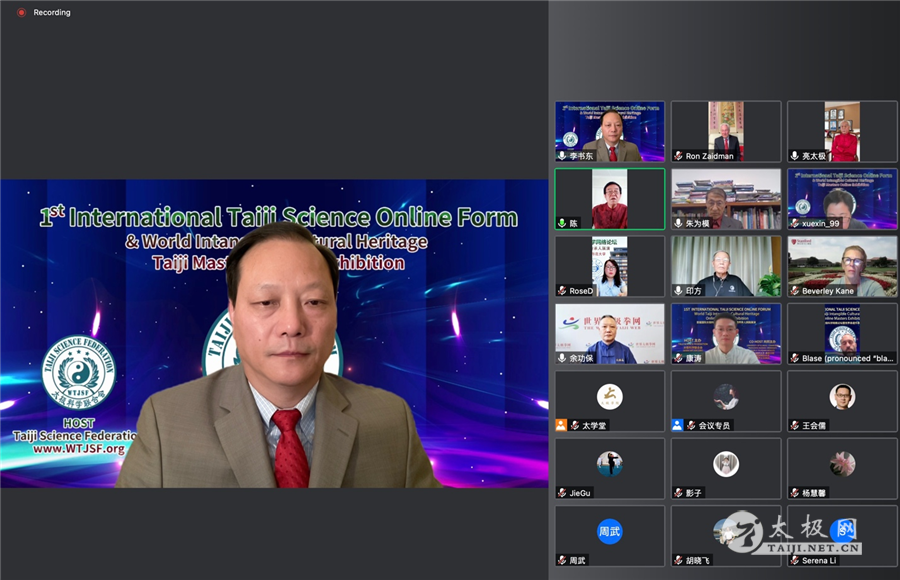900x580 pixels.
Task: Click the microphone icon next to 李书东
Action: pos(562,156)
